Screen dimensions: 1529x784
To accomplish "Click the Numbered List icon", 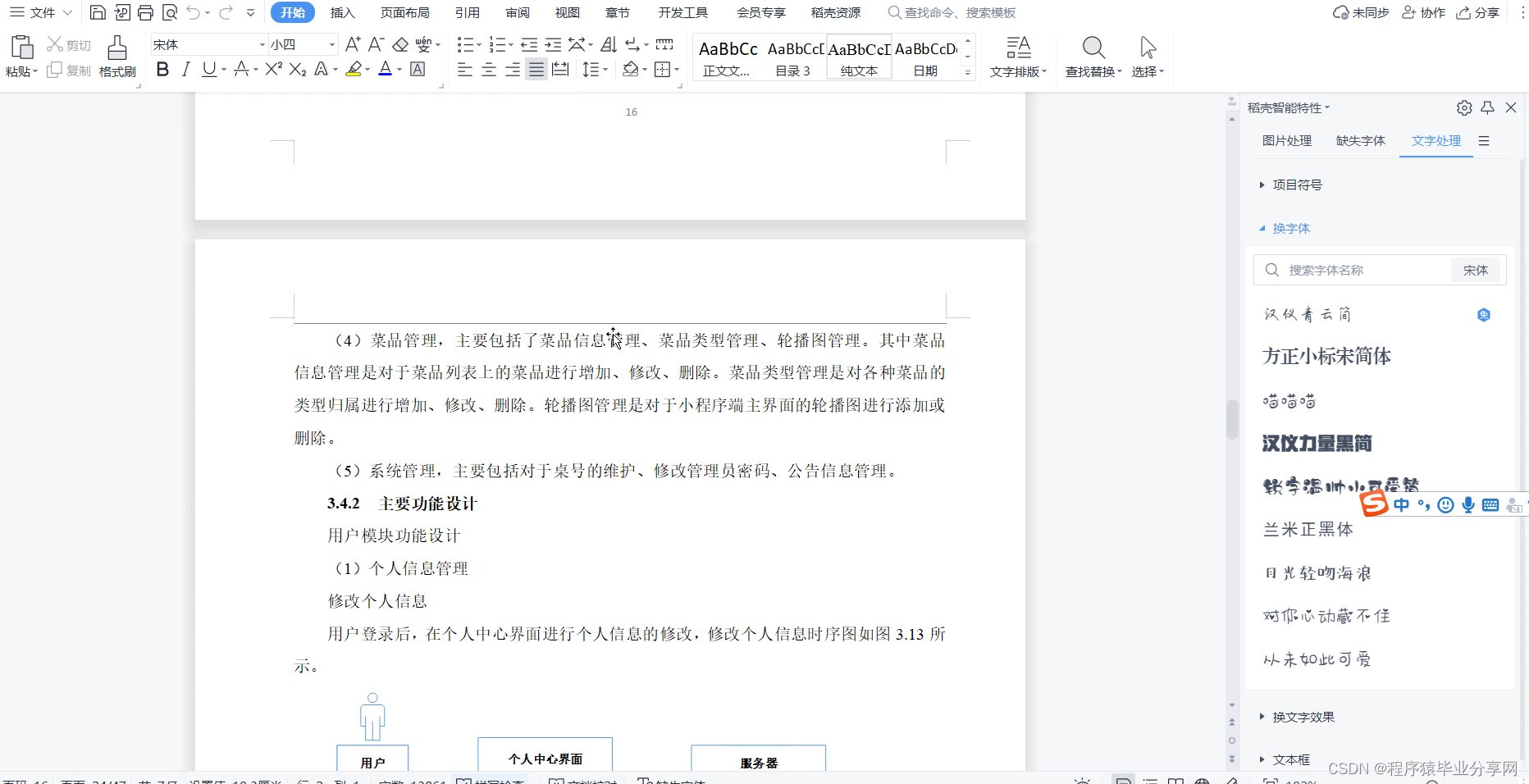I will click(x=497, y=44).
